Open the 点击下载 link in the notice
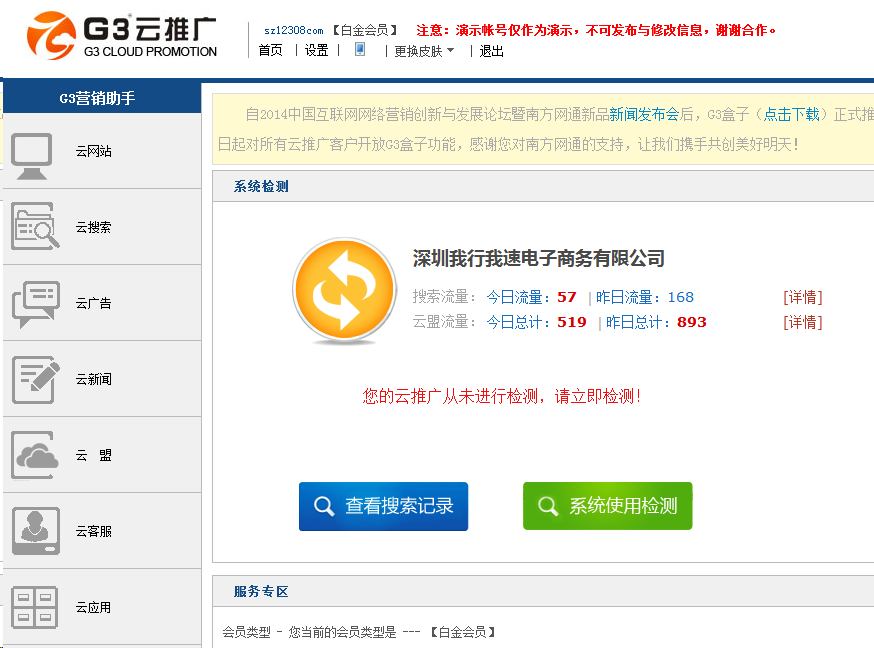 [791, 115]
